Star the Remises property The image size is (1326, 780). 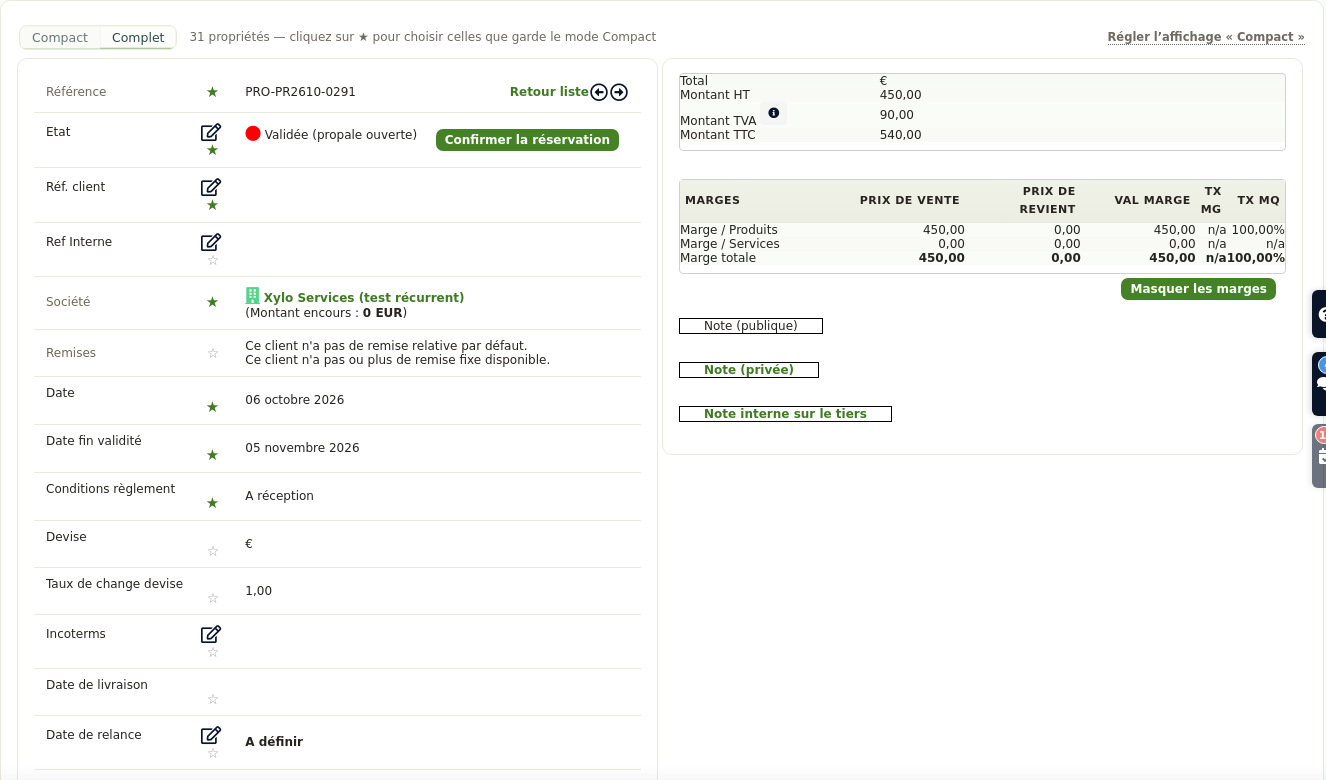coord(212,353)
